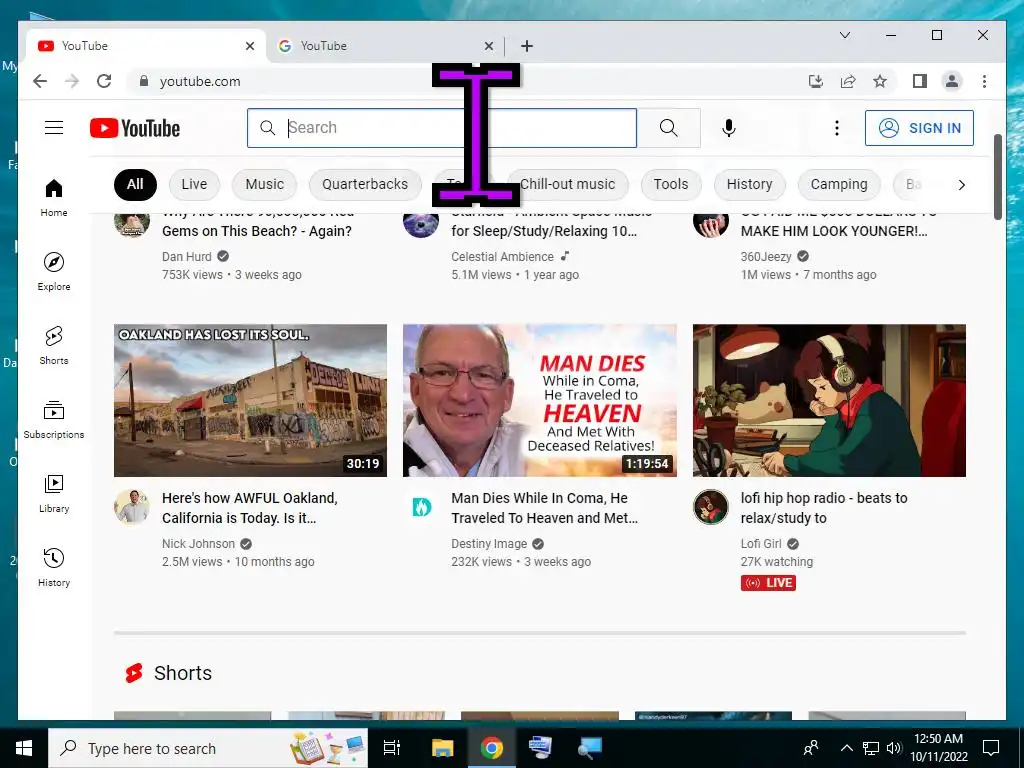The height and width of the screenshot is (768, 1024).
Task: Click the red LIVE badge
Action: [x=768, y=583]
